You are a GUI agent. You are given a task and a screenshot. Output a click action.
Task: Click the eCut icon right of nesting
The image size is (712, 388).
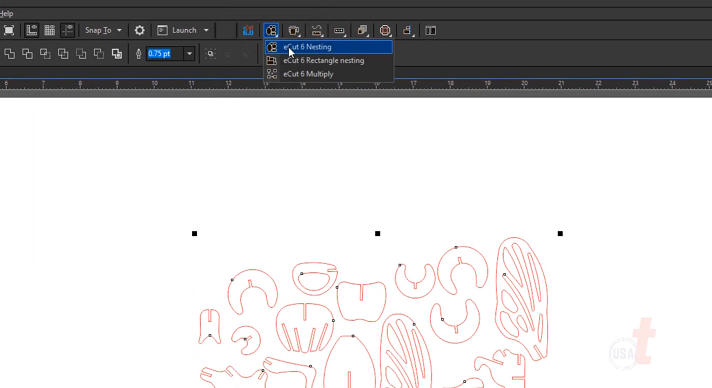click(x=294, y=30)
